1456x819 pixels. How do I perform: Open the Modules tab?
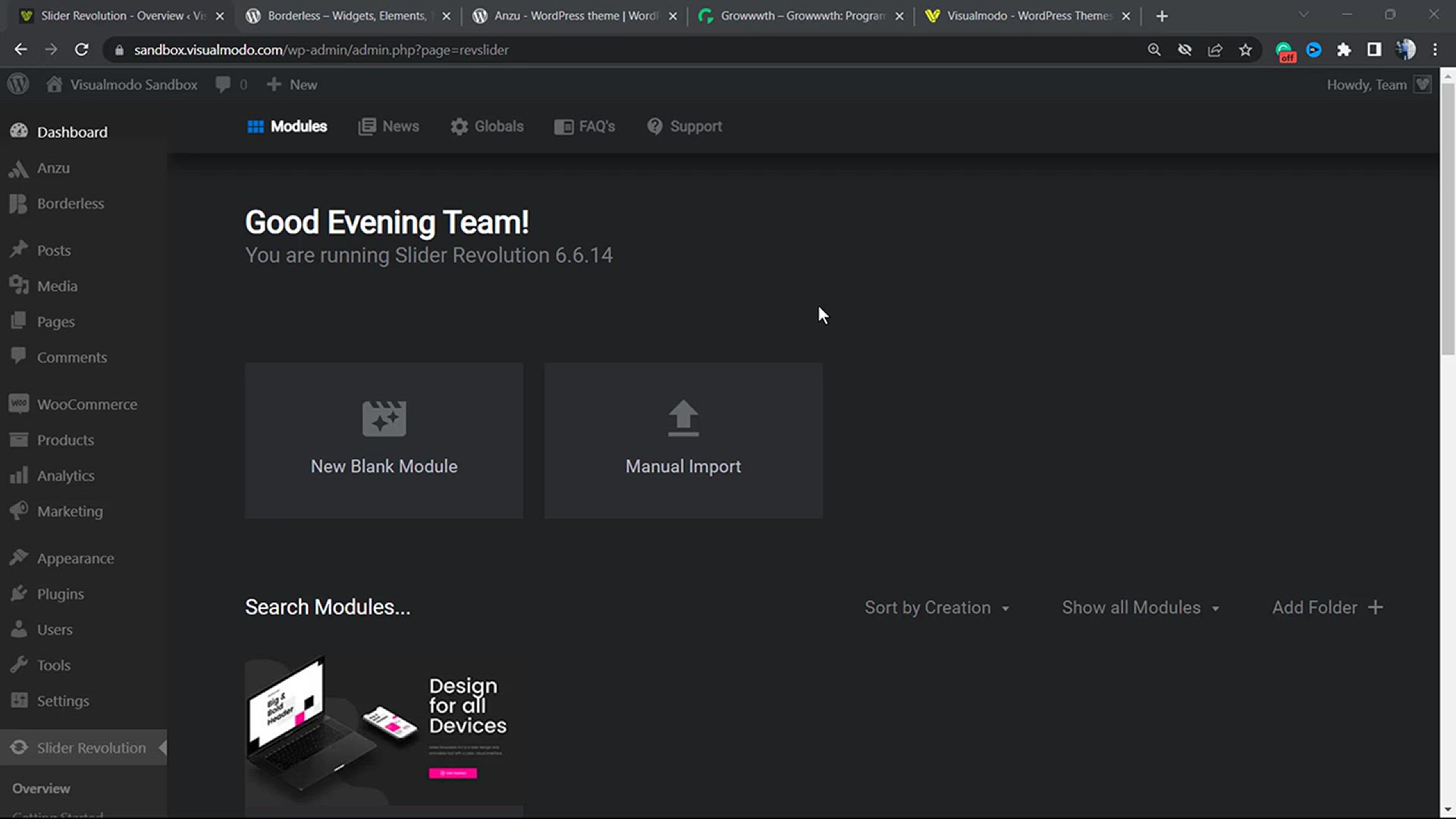(x=287, y=127)
